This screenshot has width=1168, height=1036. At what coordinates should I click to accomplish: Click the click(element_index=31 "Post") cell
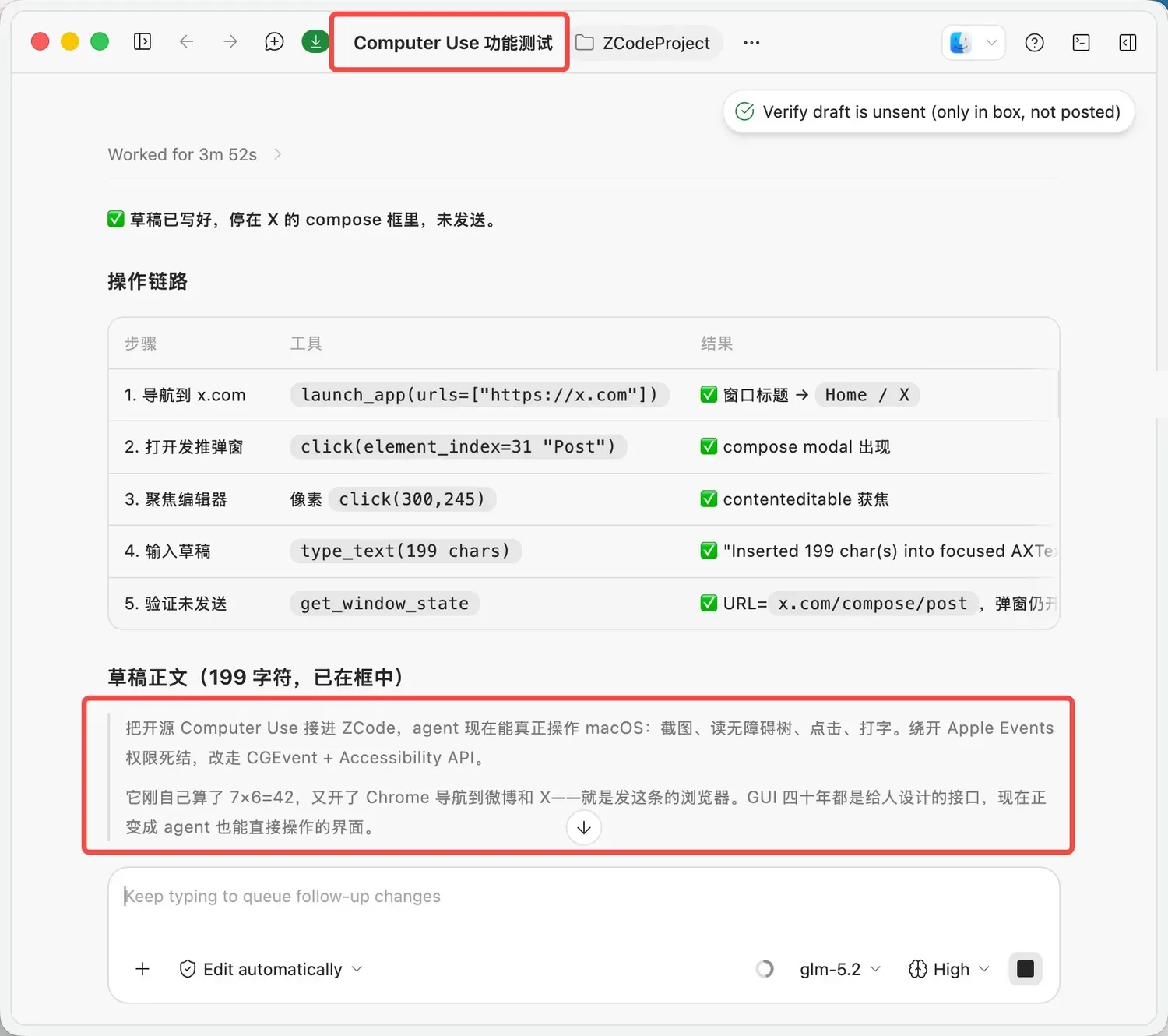coord(458,446)
